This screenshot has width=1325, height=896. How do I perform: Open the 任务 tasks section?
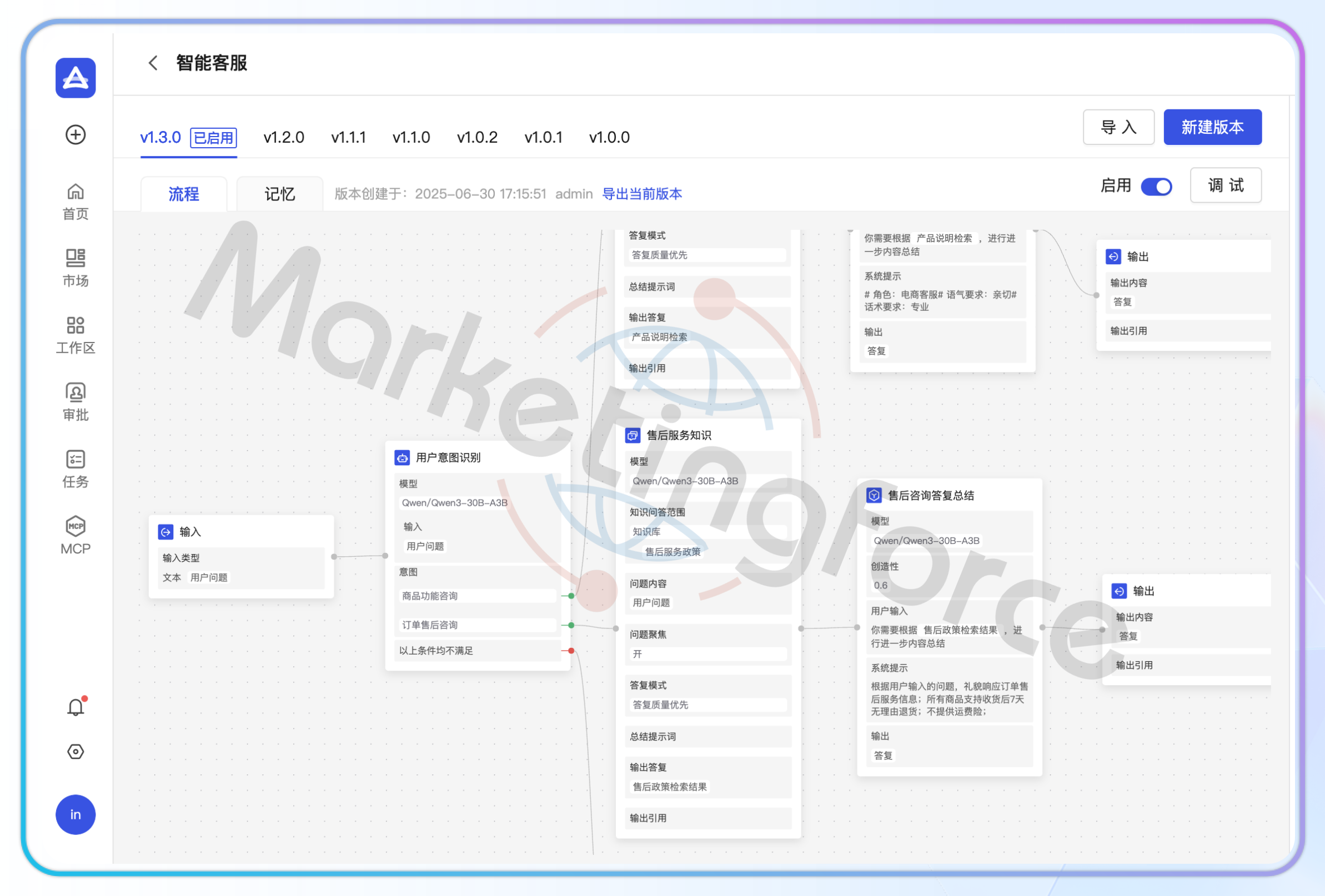[76, 469]
